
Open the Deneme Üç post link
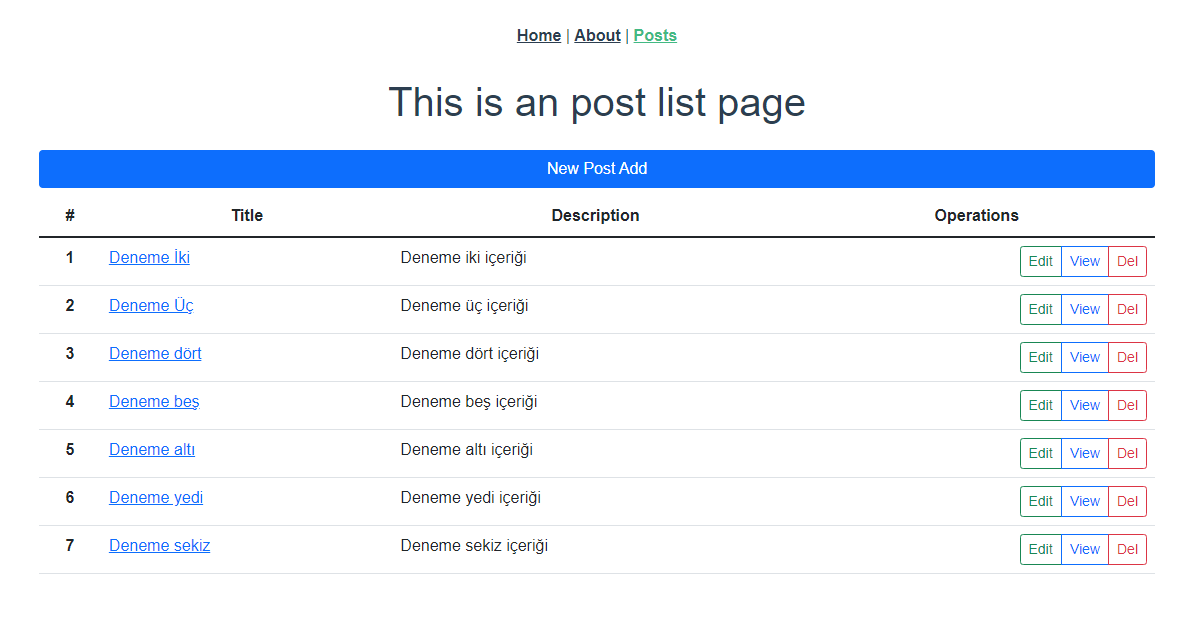tap(151, 306)
